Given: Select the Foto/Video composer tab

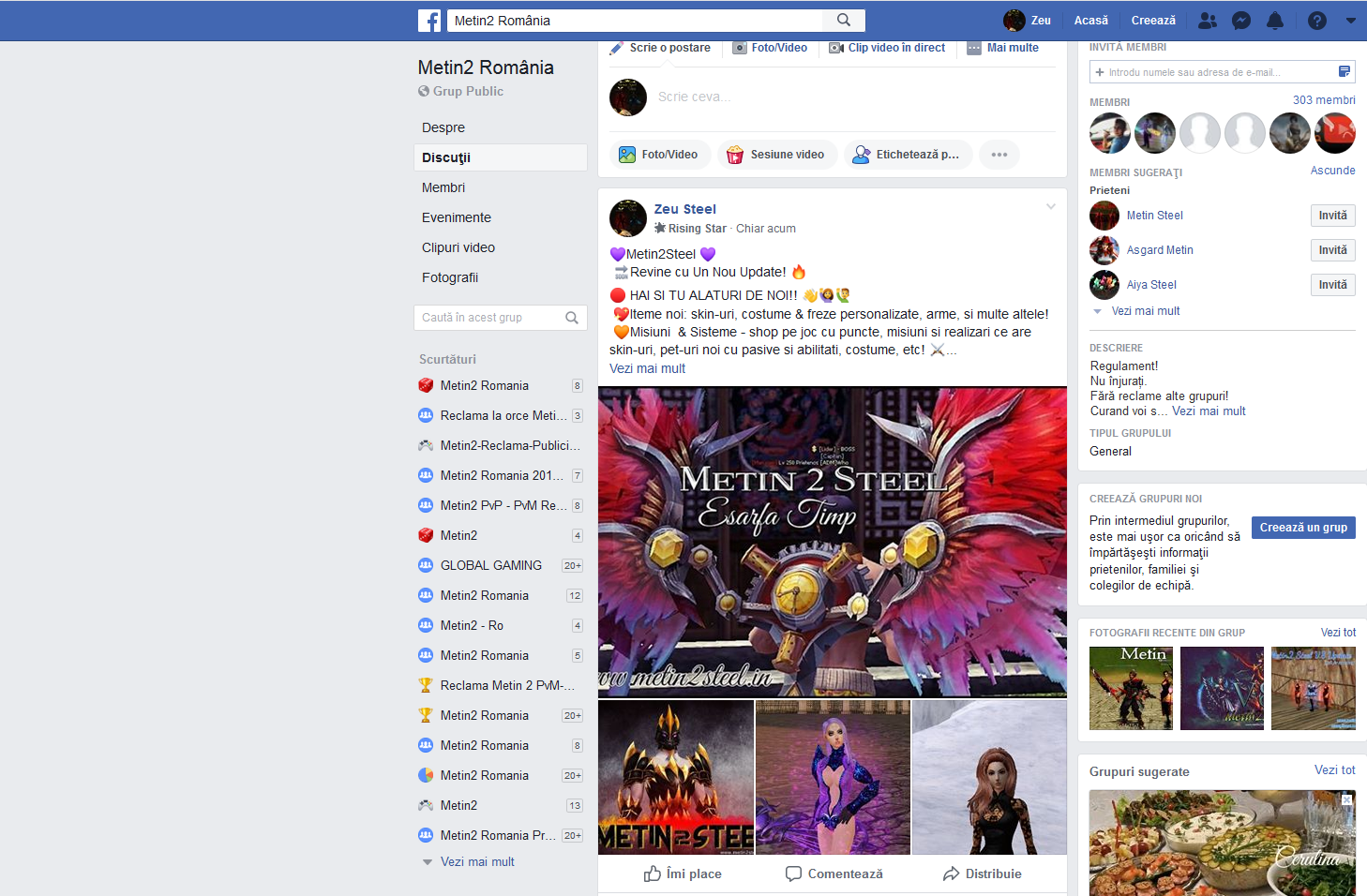Looking at the screenshot, I should coord(770,48).
